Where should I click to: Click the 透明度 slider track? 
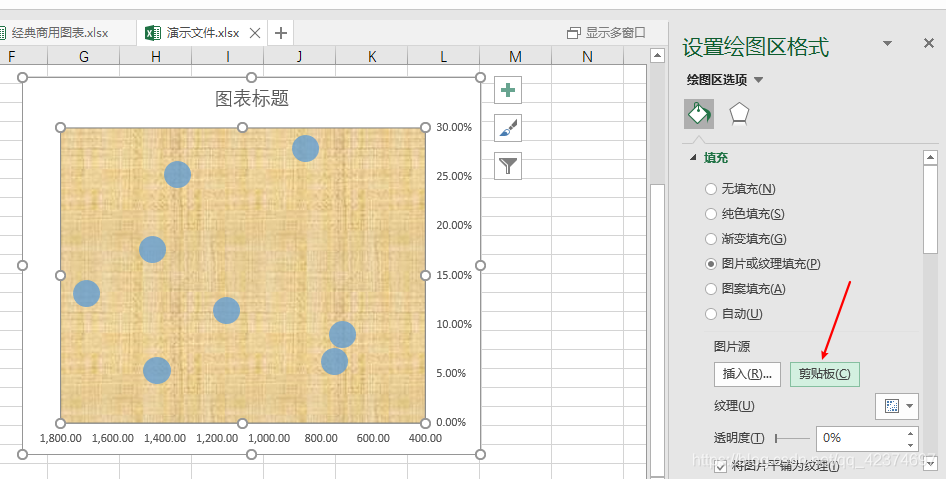793,439
